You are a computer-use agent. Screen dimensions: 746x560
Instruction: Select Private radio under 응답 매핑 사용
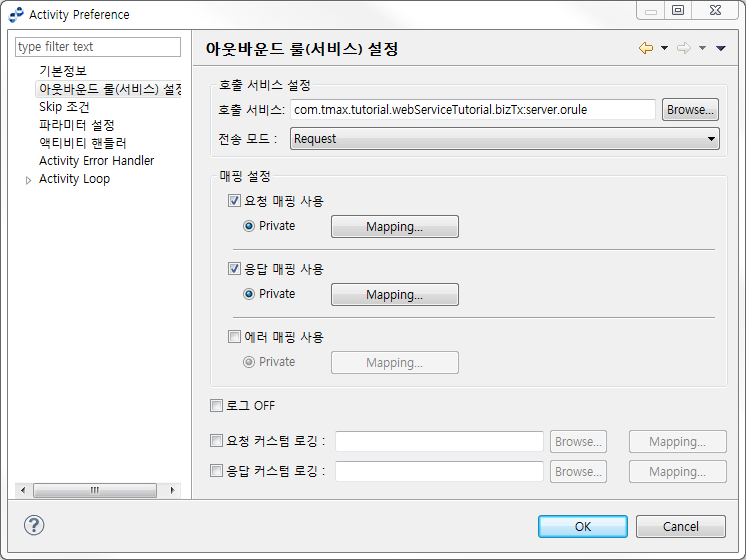tap(250, 294)
